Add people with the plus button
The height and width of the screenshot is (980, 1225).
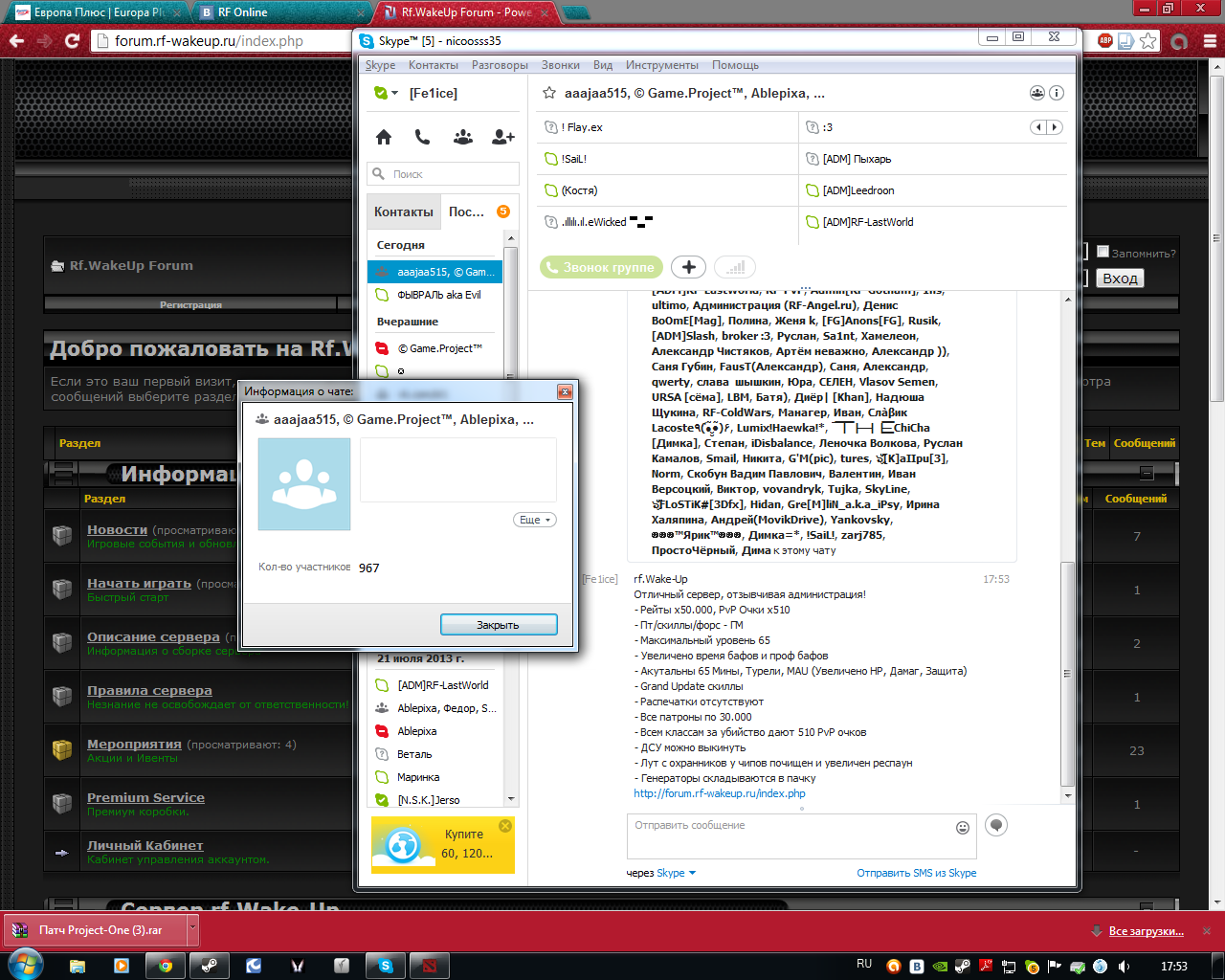point(688,267)
